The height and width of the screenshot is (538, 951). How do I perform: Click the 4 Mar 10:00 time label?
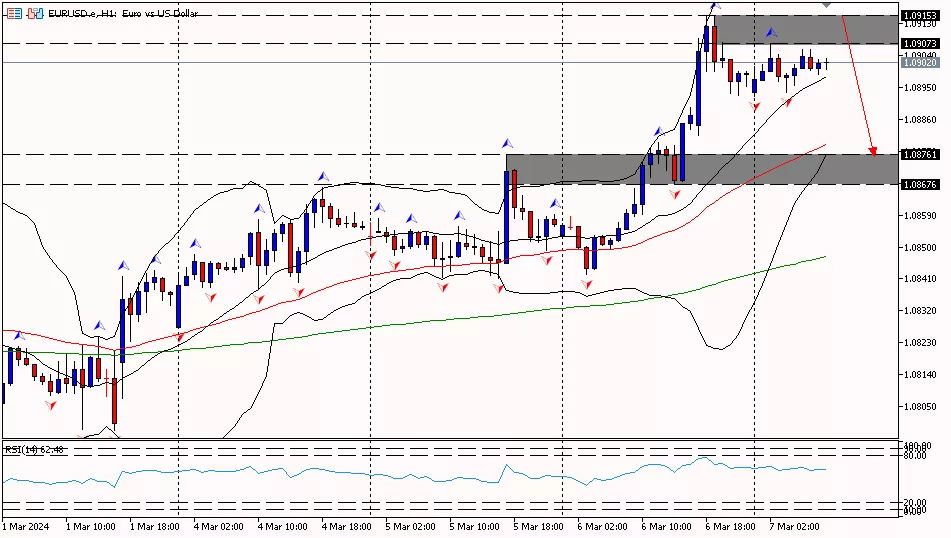click(x=283, y=526)
